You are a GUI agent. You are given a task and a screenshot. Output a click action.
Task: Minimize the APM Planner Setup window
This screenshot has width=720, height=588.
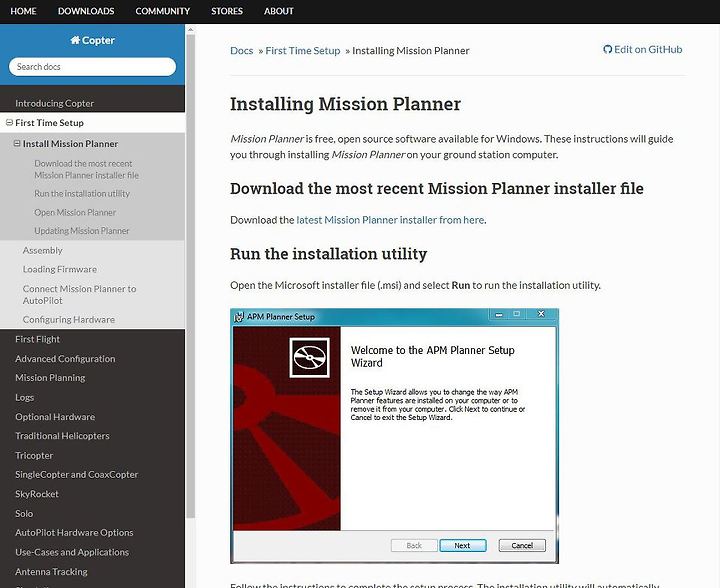pos(499,314)
